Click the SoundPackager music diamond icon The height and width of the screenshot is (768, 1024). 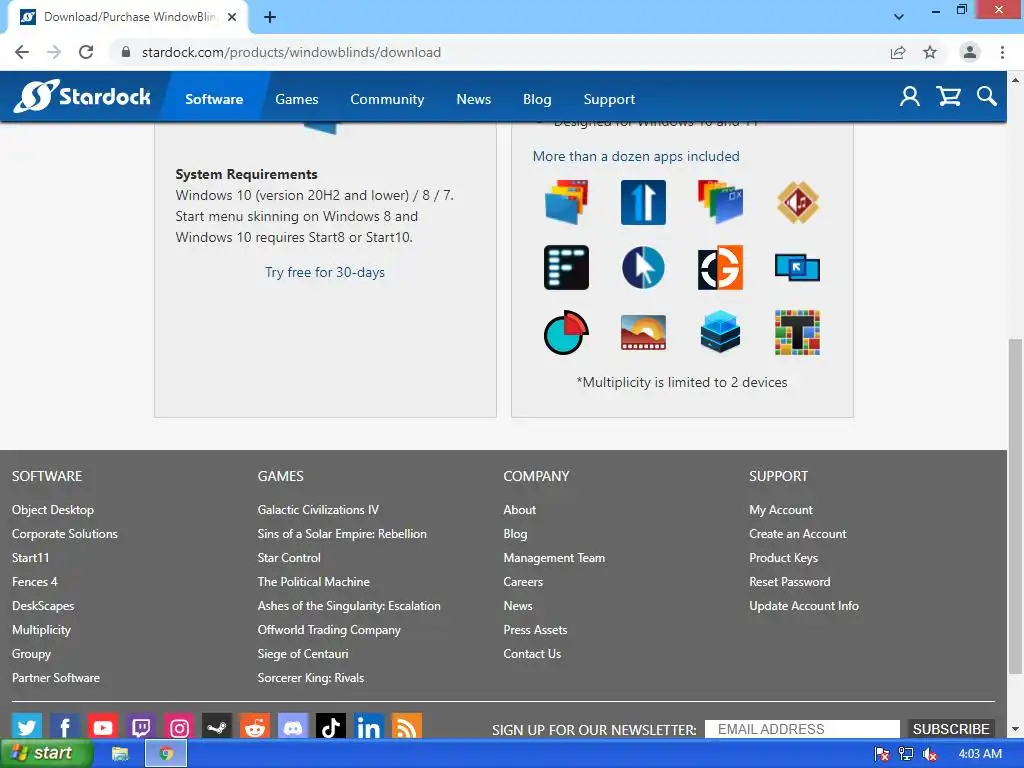tap(797, 202)
